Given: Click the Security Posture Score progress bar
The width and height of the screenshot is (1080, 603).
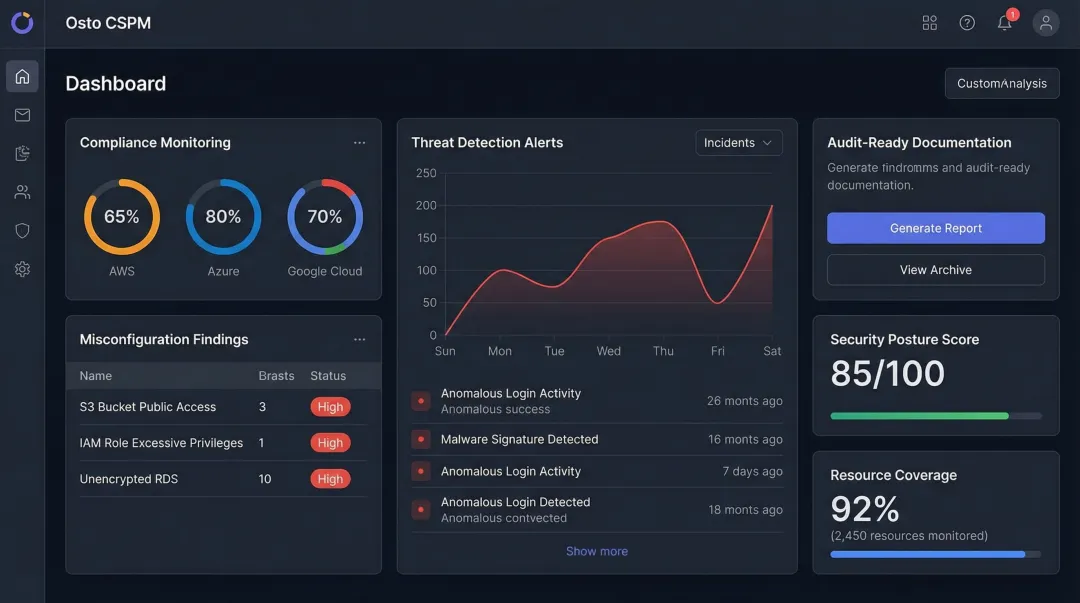Looking at the screenshot, I should pos(935,415).
